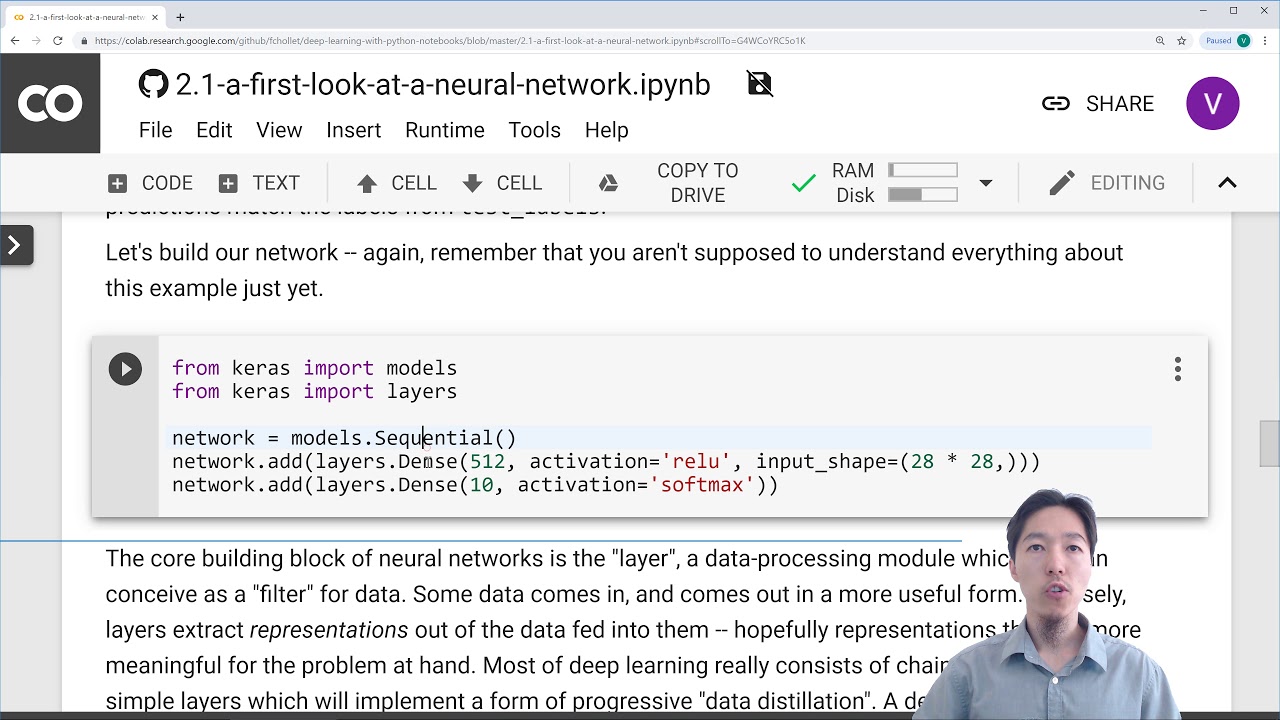Open the cell's three-dot options menu
Image resolution: width=1280 pixels, height=720 pixels.
tap(1178, 369)
